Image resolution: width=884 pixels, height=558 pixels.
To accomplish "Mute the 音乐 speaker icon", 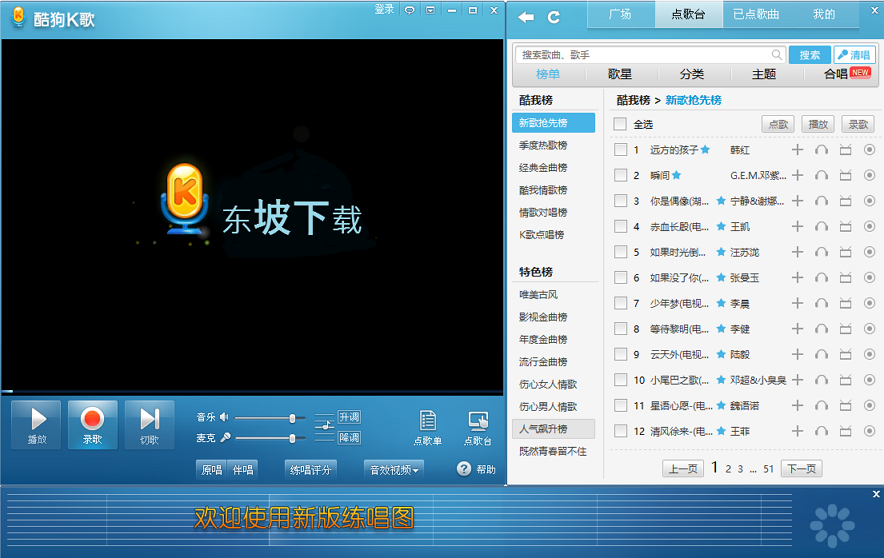I will point(224,417).
